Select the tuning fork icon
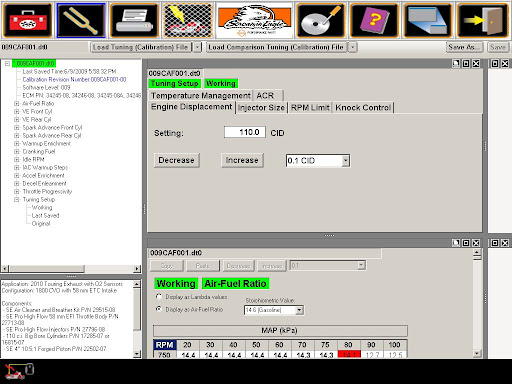 [x=81, y=21]
